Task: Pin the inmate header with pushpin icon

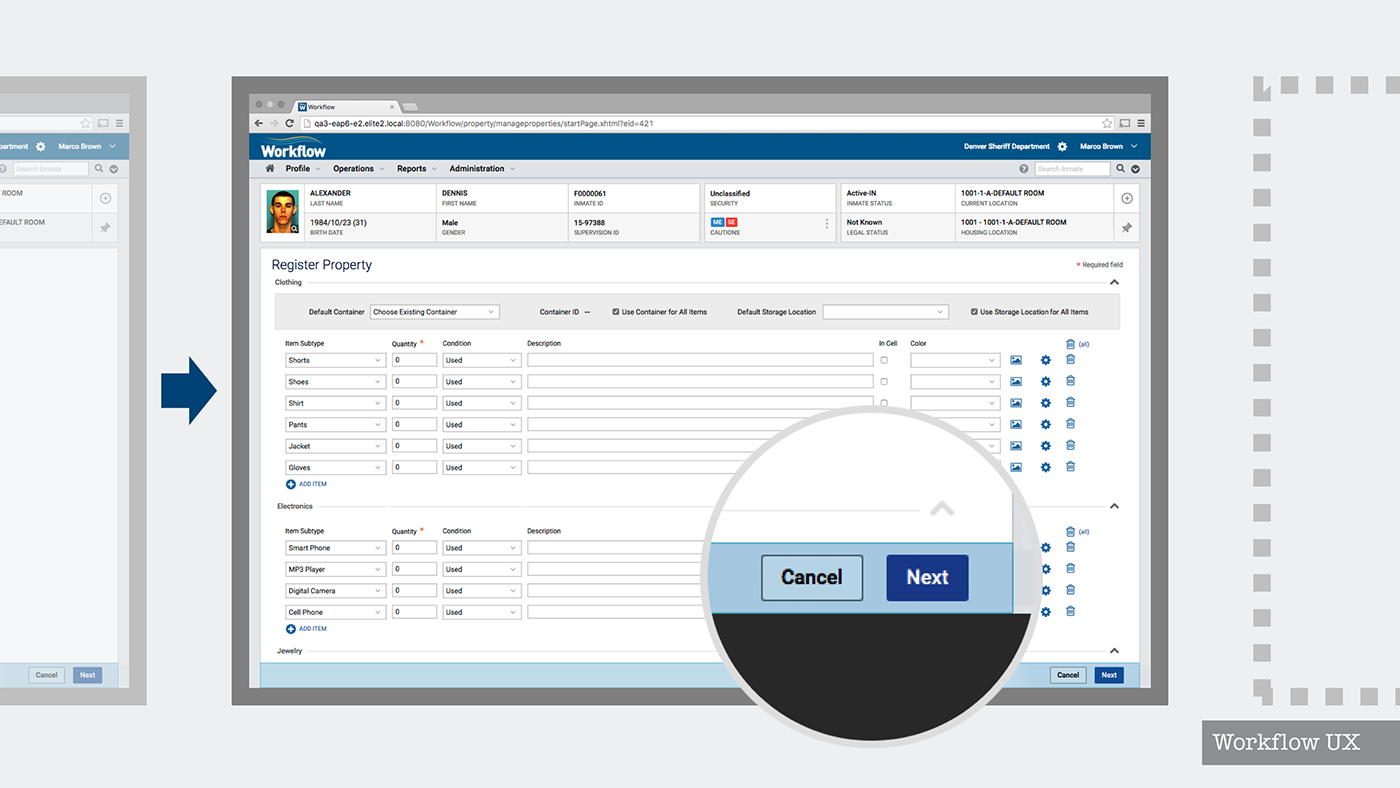Action: point(1126,228)
